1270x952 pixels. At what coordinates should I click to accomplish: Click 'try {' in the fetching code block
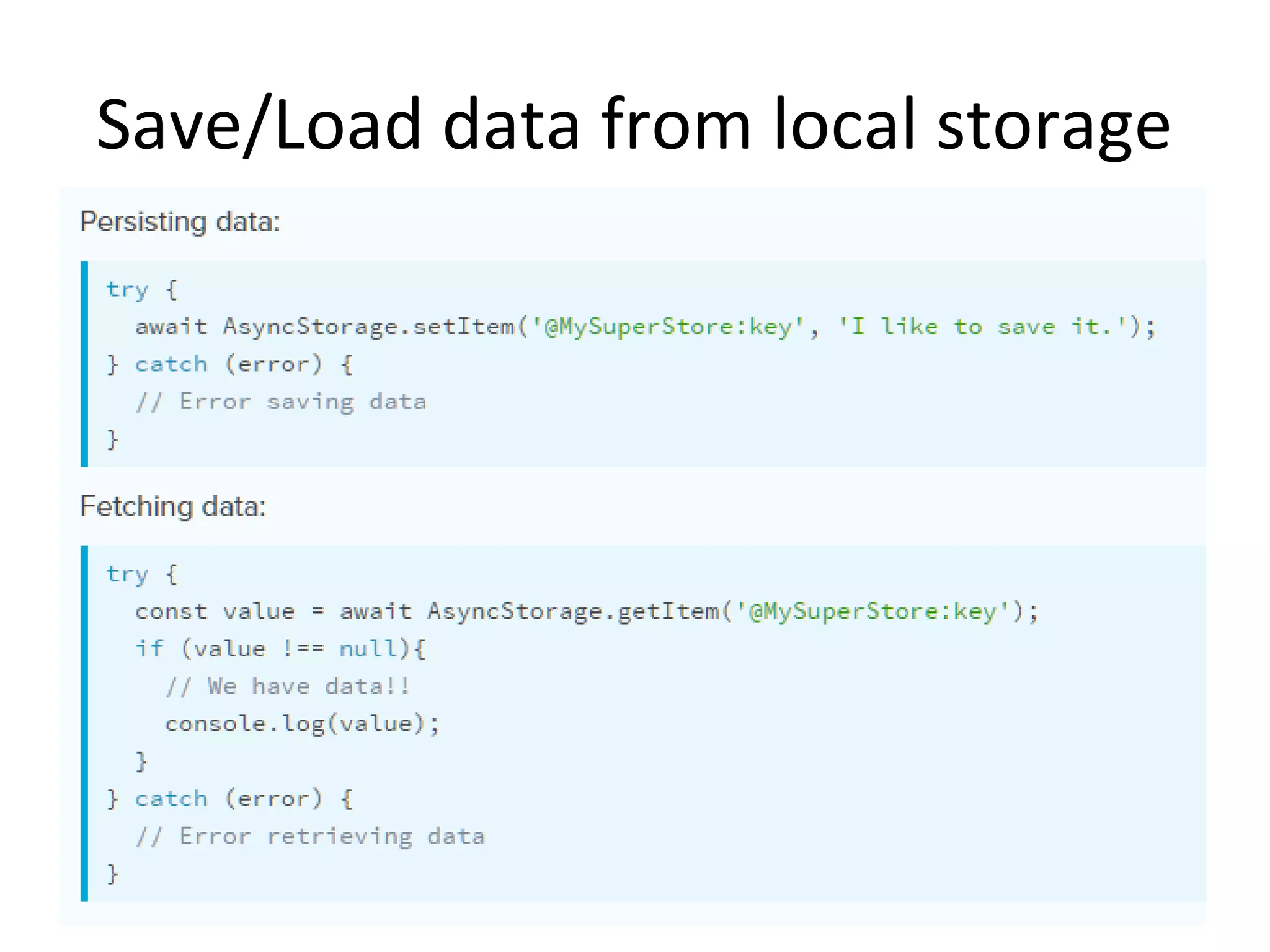coord(143,574)
